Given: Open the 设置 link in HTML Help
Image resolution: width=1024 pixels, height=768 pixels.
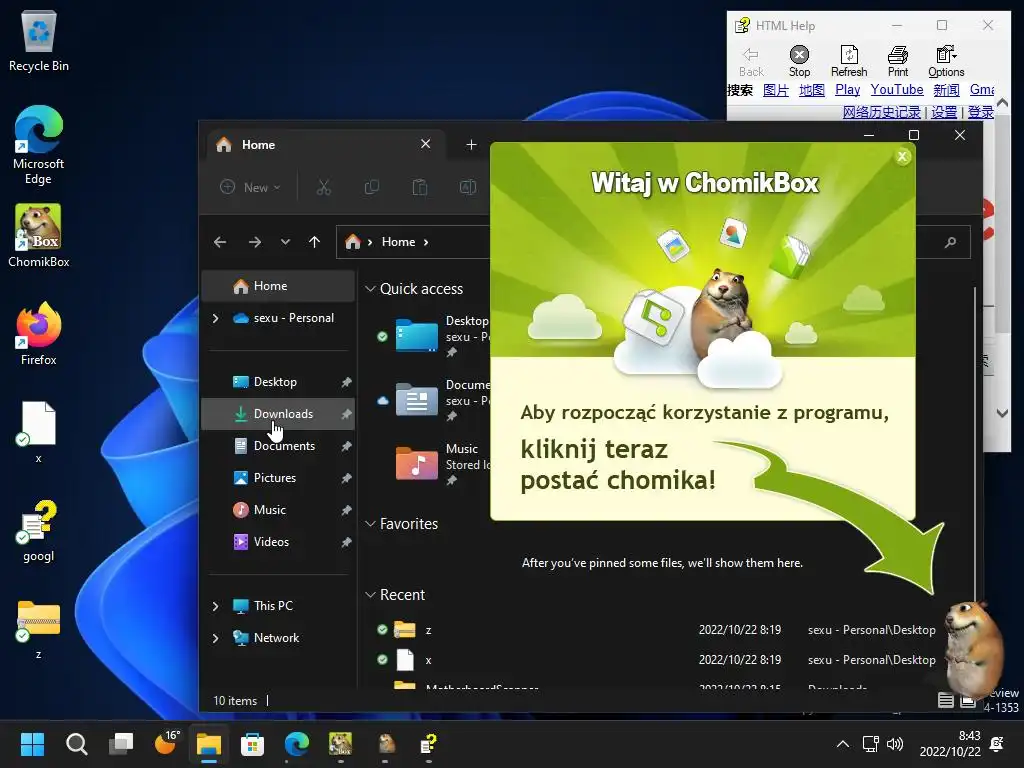Looking at the screenshot, I should [944, 112].
